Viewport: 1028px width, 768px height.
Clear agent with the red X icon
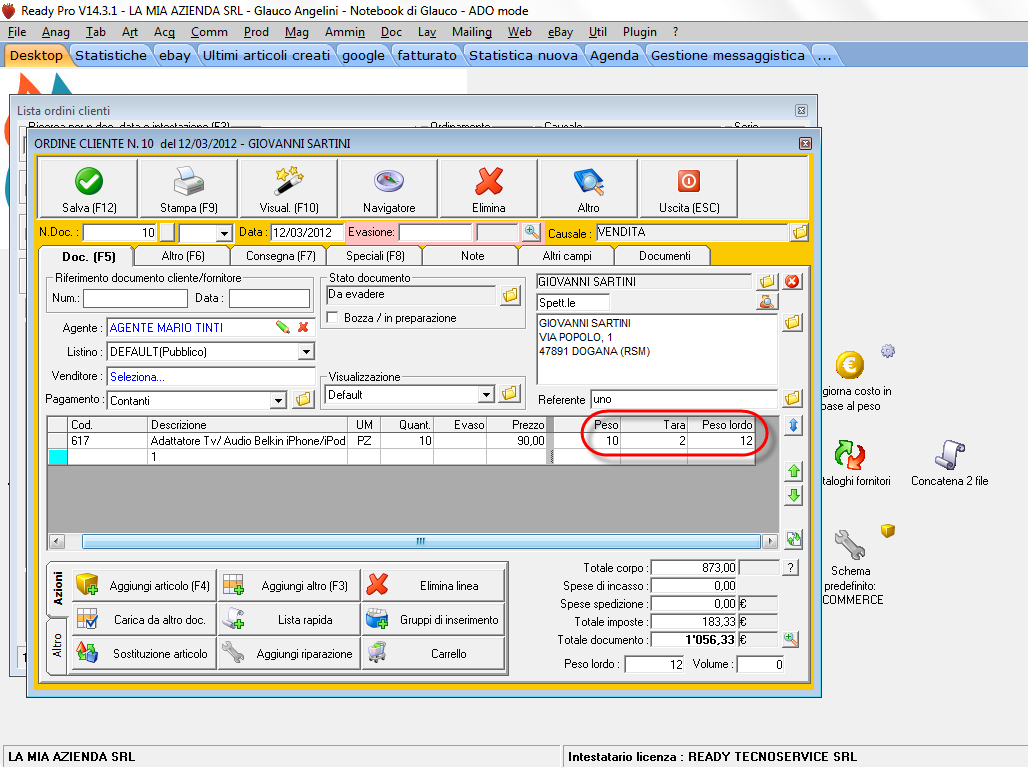303,328
